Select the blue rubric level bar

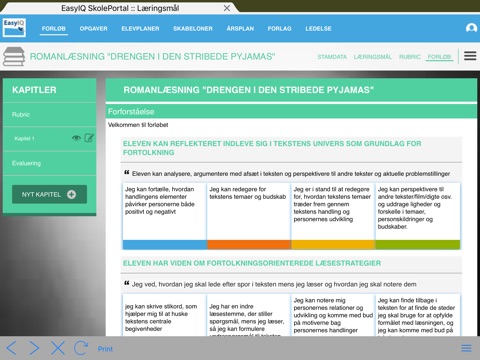pos(165,245)
